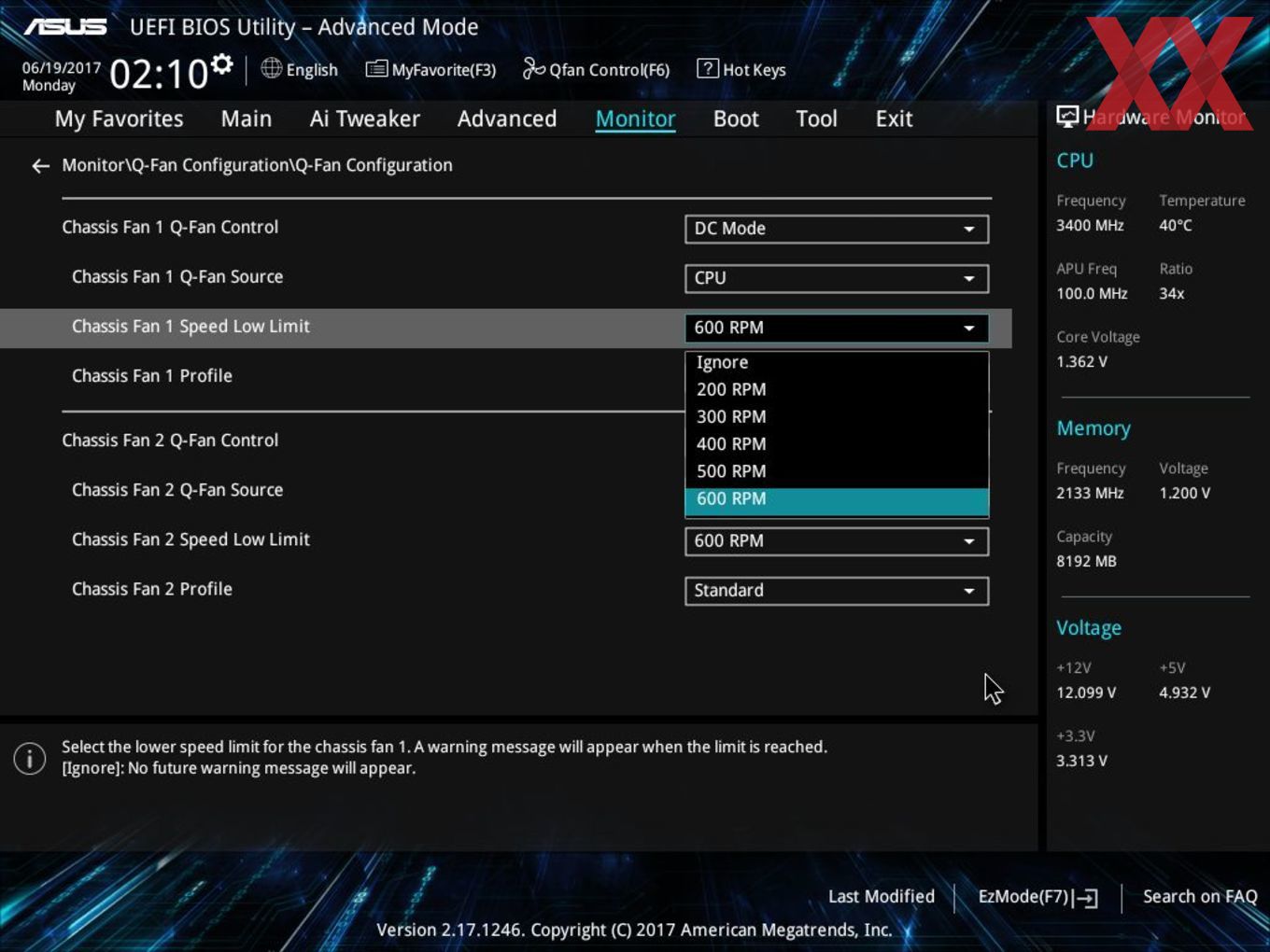Screen dimensions: 1270x952
Task: Click the globe language icon
Action: [x=271, y=68]
